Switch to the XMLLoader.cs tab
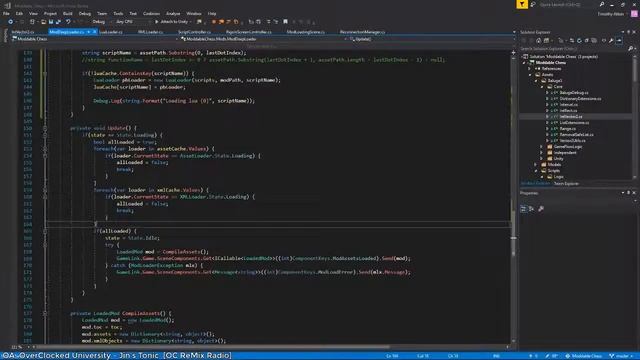The width and height of the screenshot is (640, 360). point(150,32)
